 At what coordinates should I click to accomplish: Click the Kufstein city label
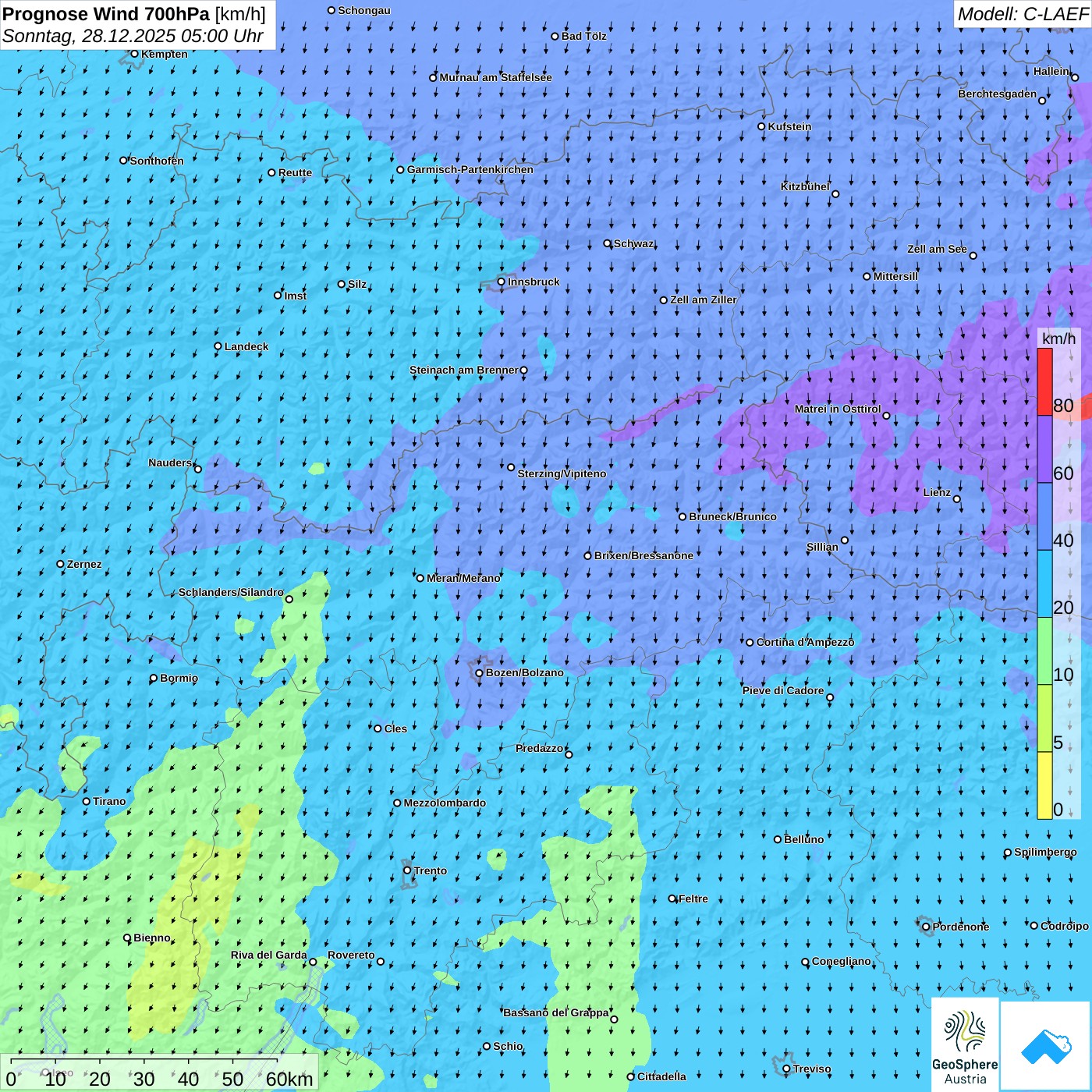(x=789, y=126)
